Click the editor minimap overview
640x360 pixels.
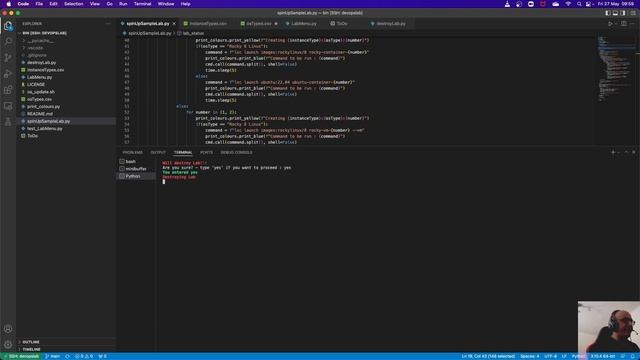[616, 69]
